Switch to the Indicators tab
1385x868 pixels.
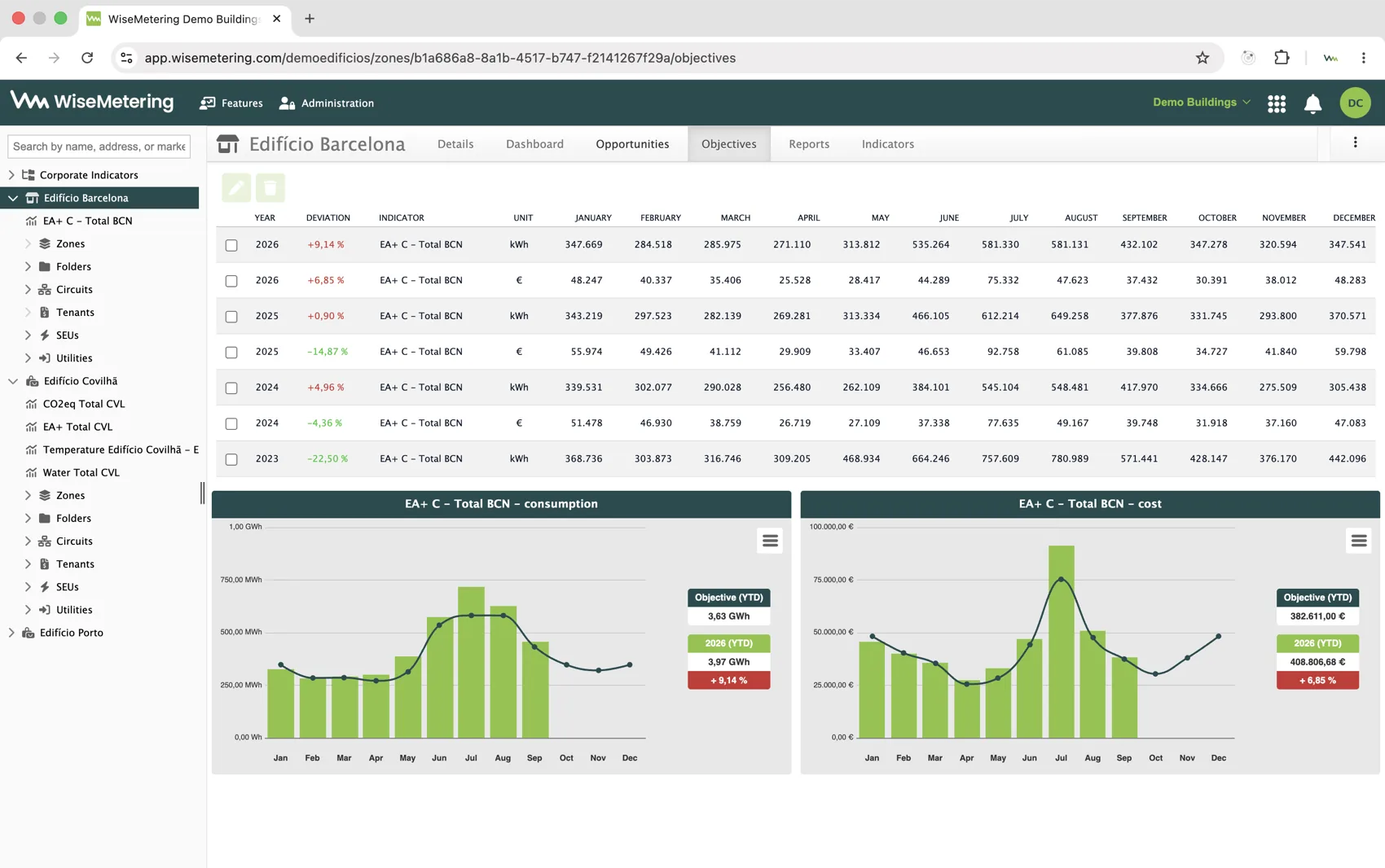pos(888,144)
